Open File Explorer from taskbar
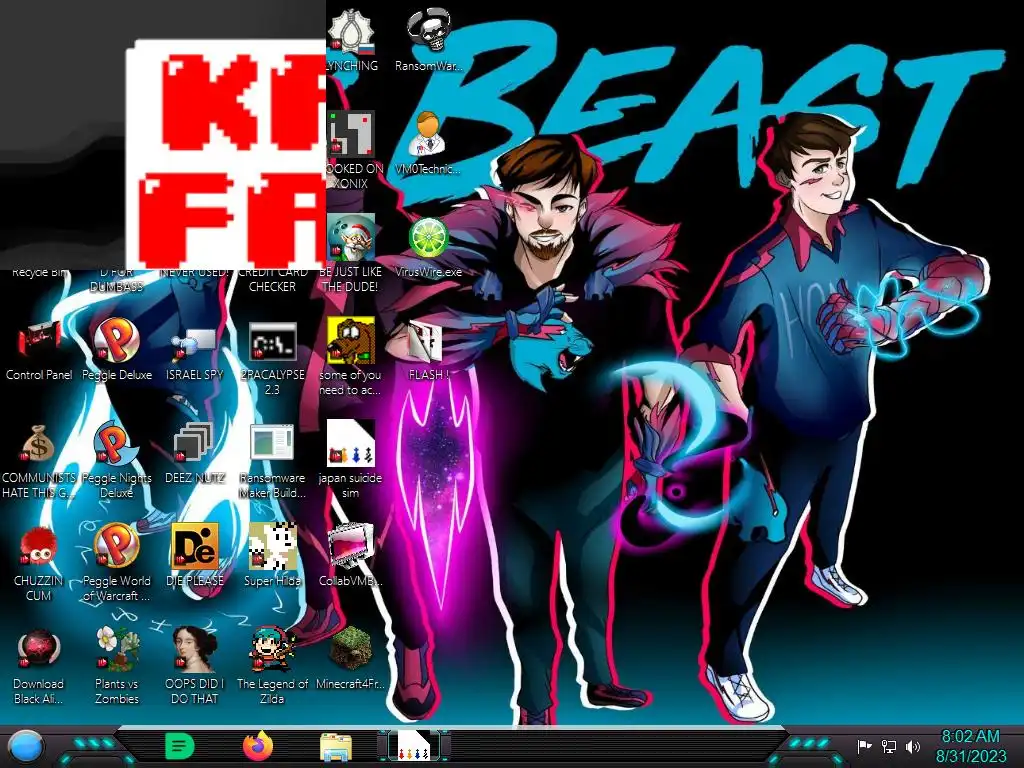 (x=336, y=747)
